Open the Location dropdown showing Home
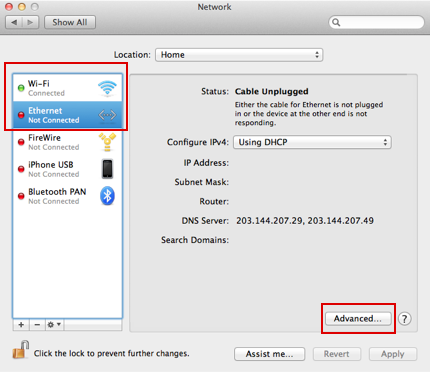This screenshot has height=372, width=430. click(239, 55)
